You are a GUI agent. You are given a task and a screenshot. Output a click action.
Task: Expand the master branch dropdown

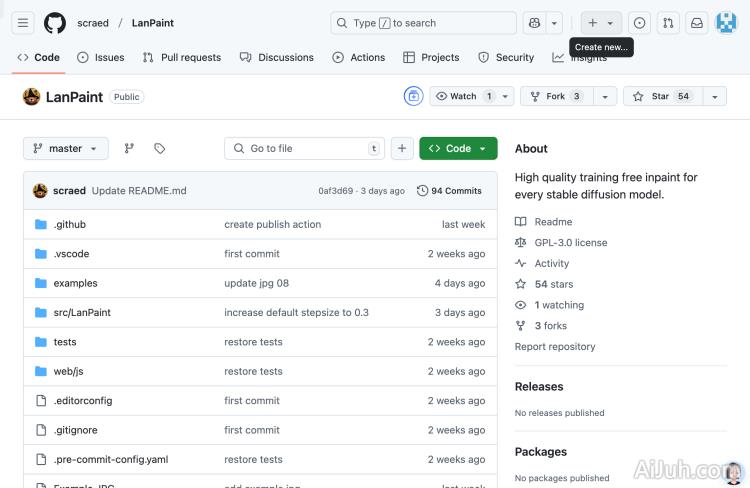pyautogui.click(x=65, y=148)
